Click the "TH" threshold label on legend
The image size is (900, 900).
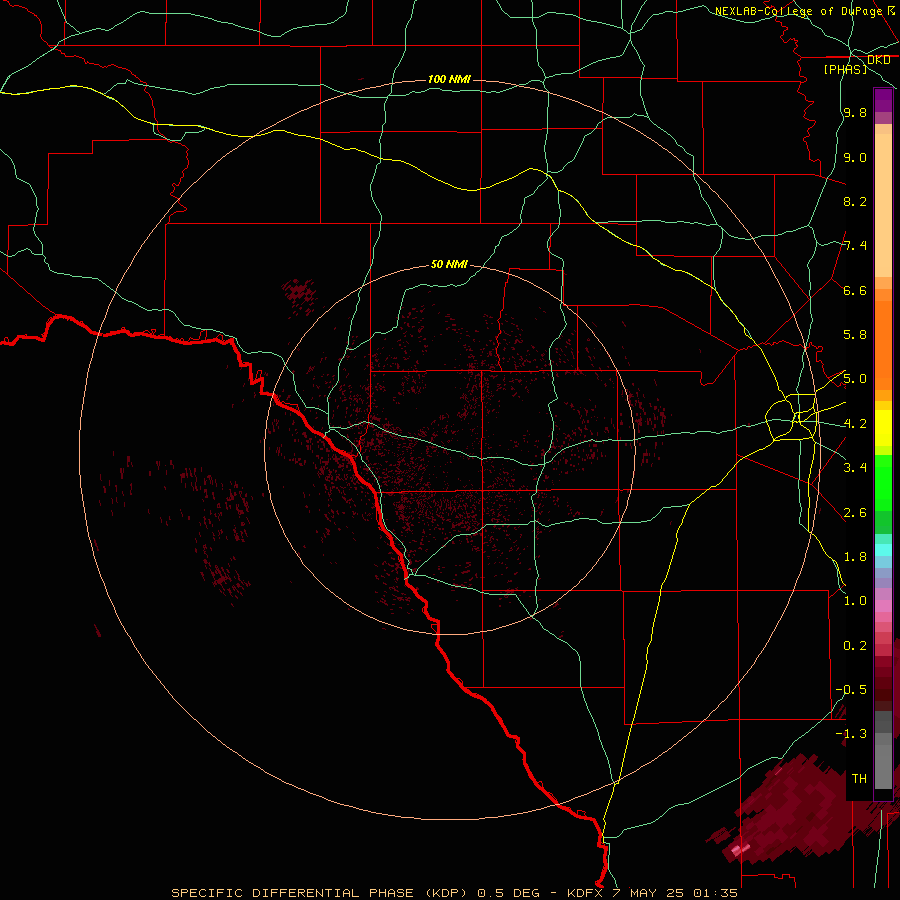[859, 779]
